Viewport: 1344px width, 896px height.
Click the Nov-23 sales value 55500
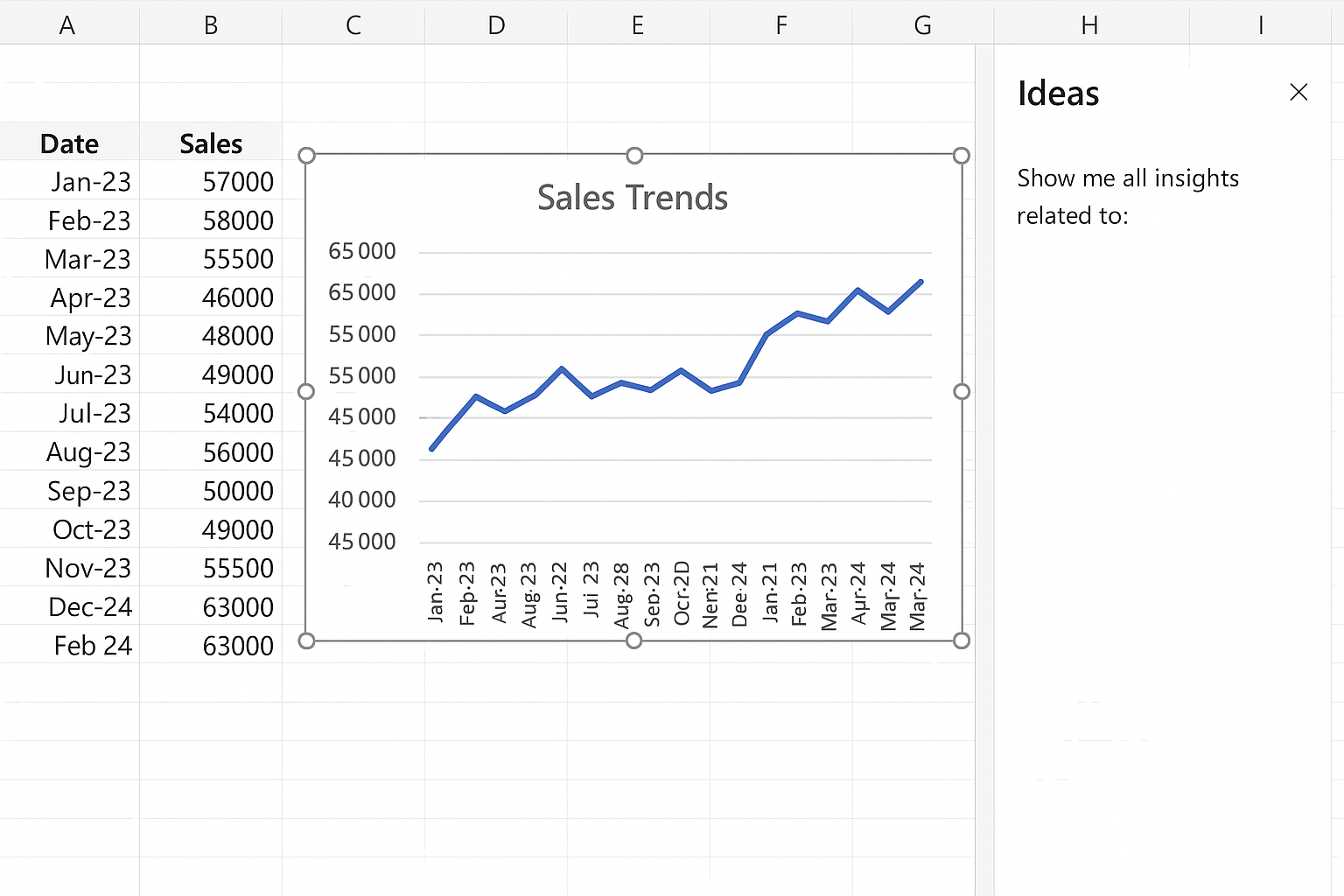211,567
